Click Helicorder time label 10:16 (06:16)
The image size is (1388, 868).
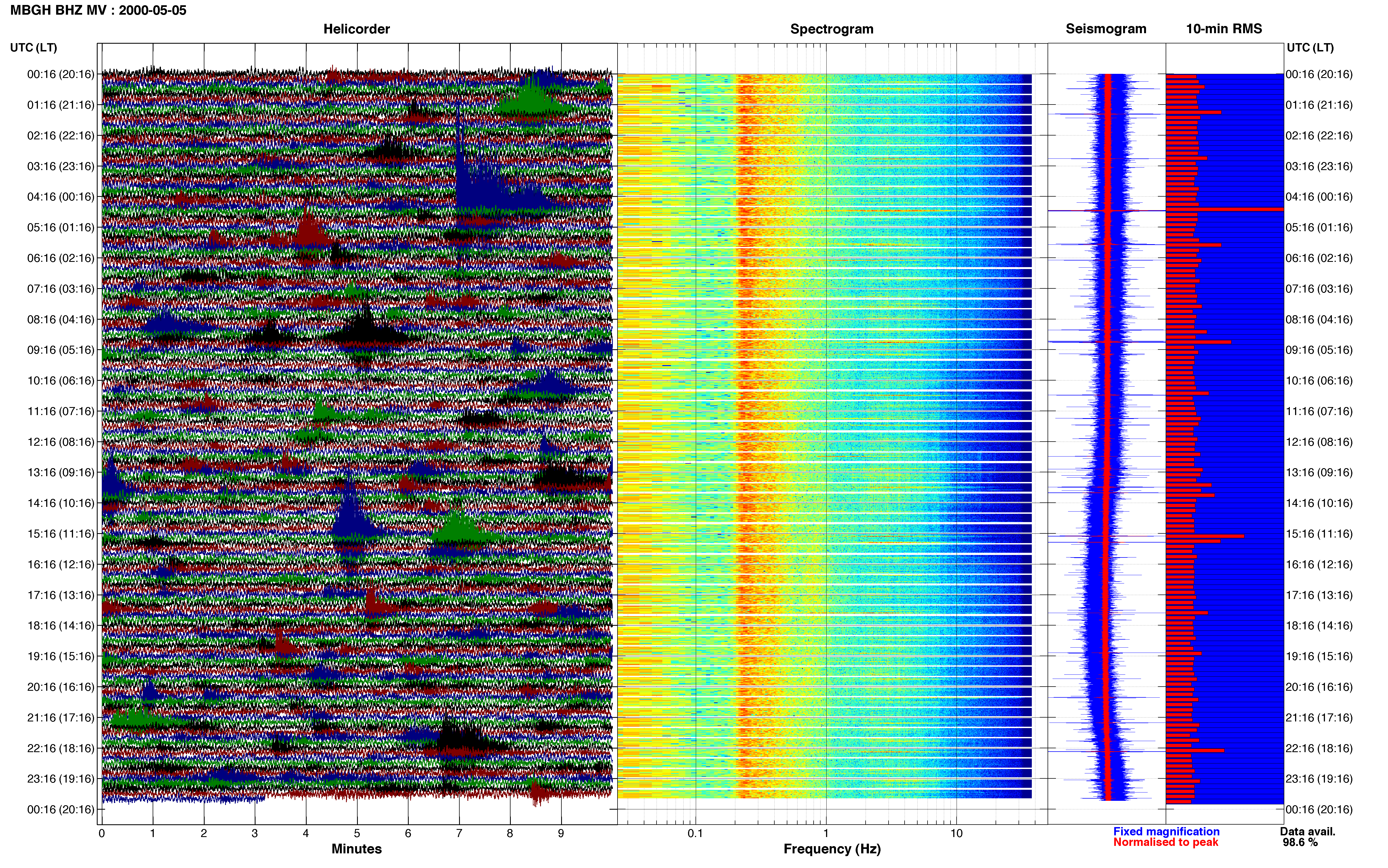(x=60, y=380)
